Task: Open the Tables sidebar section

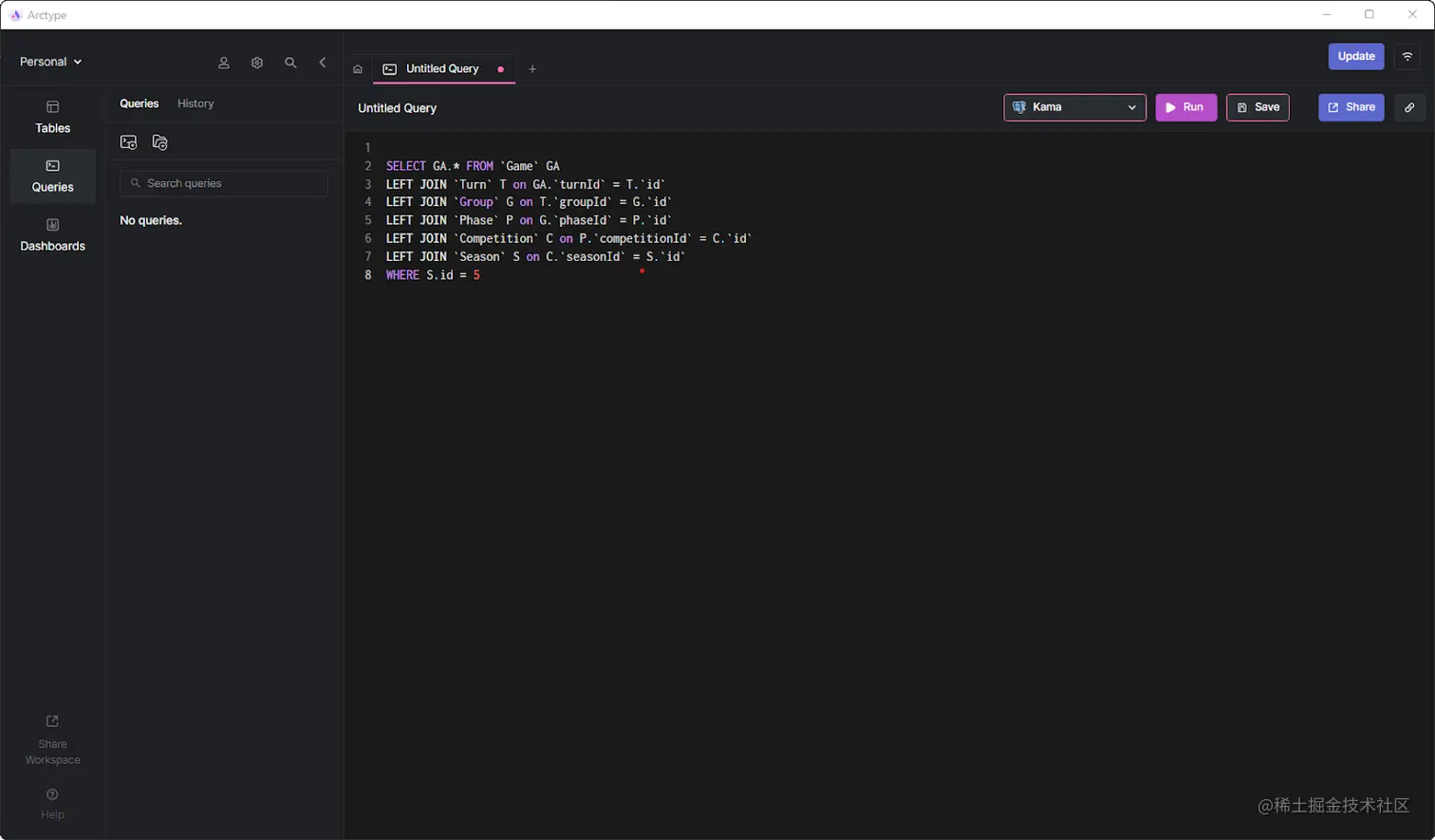Action: tap(52, 118)
